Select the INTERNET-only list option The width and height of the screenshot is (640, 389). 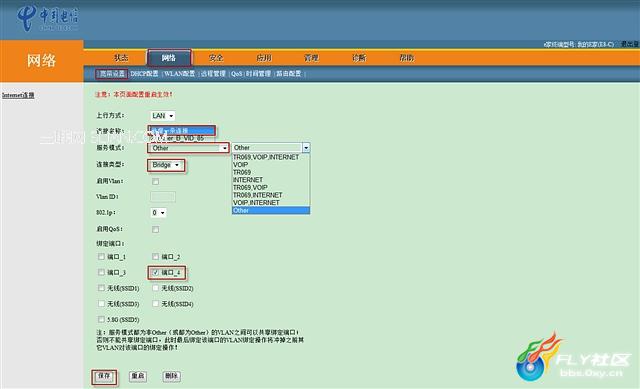click(271, 180)
